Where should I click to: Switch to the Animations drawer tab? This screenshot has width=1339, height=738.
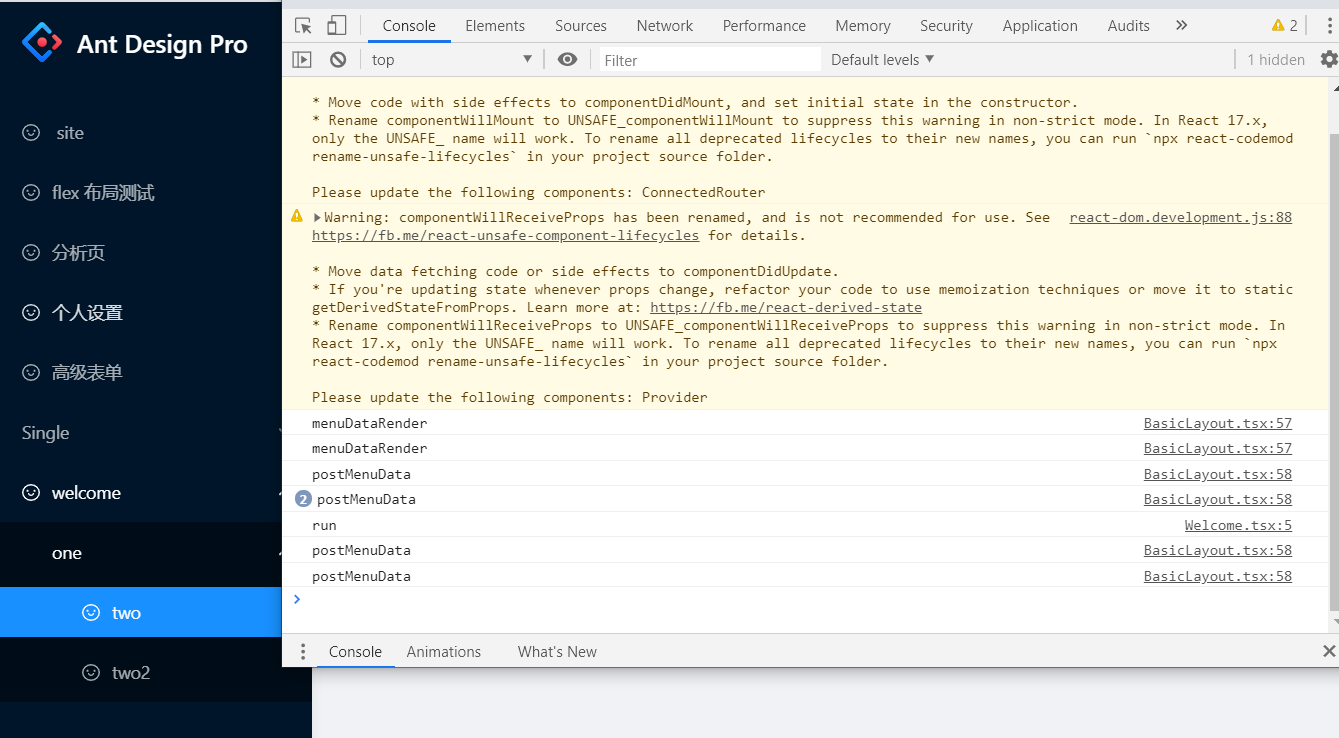point(444,651)
